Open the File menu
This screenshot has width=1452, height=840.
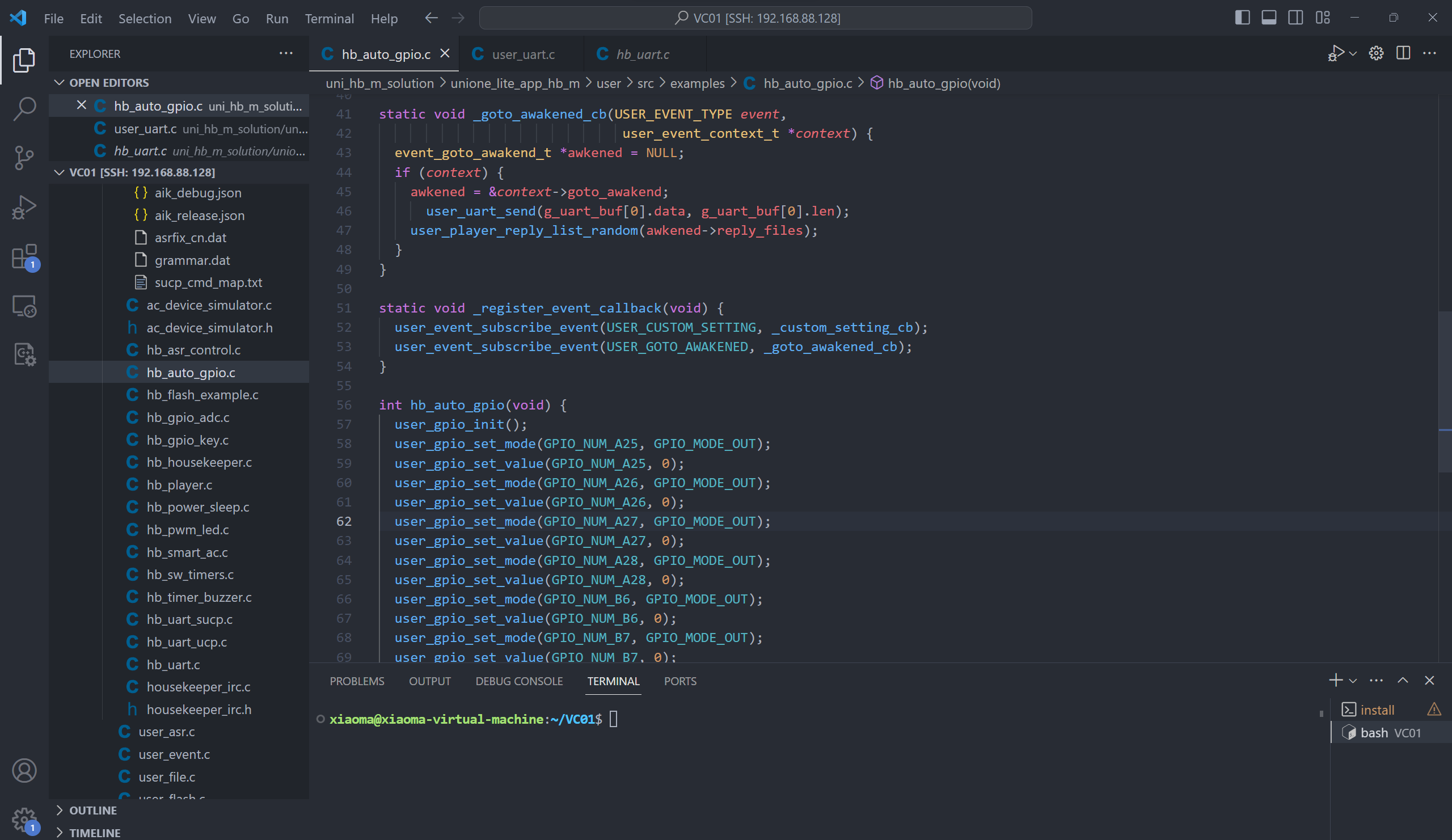(53, 19)
